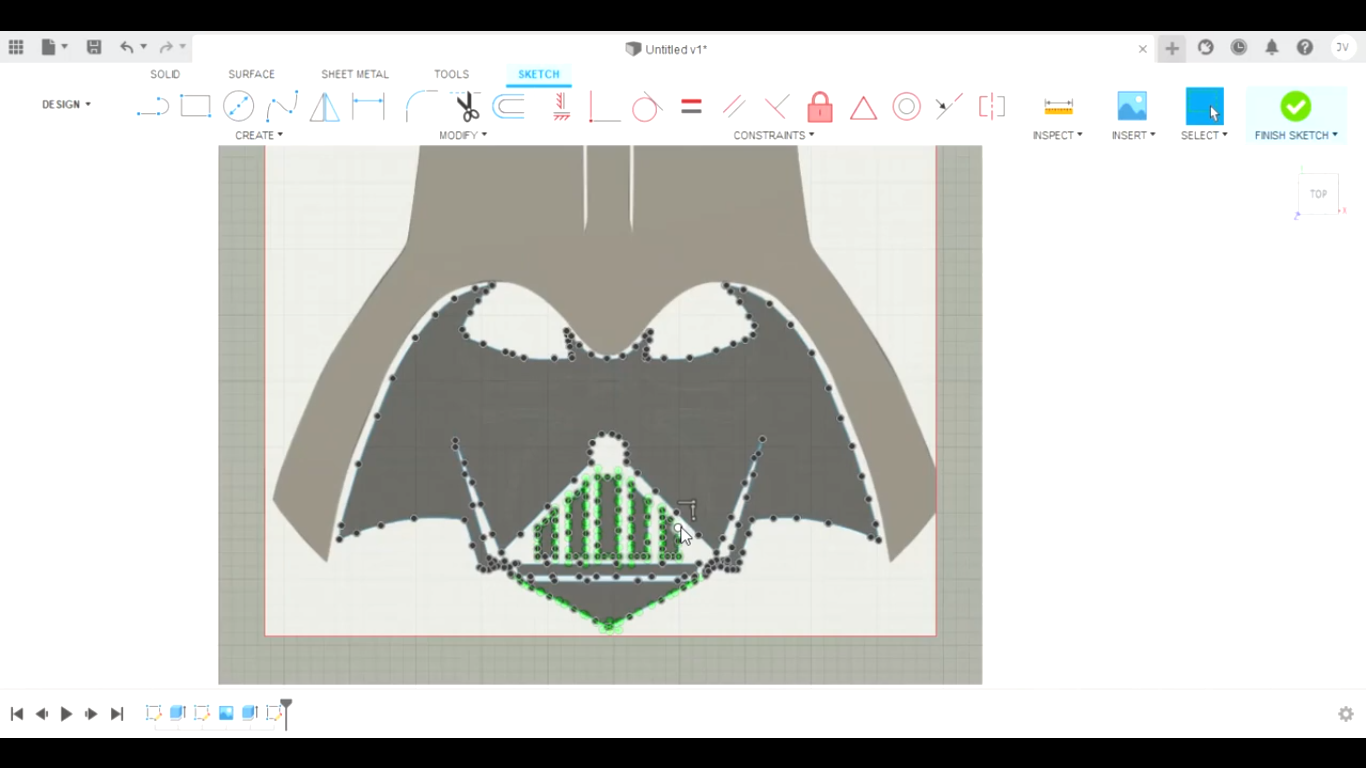Select the Trim scissors tool
This screenshot has height=768, width=1366.
click(467, 106)
